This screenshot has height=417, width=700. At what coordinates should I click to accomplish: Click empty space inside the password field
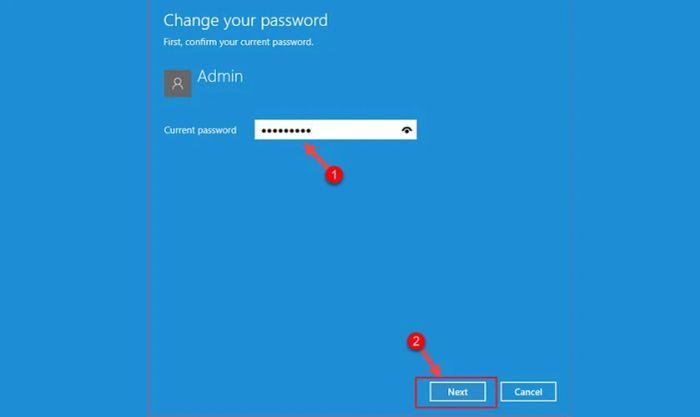[357, 130]
